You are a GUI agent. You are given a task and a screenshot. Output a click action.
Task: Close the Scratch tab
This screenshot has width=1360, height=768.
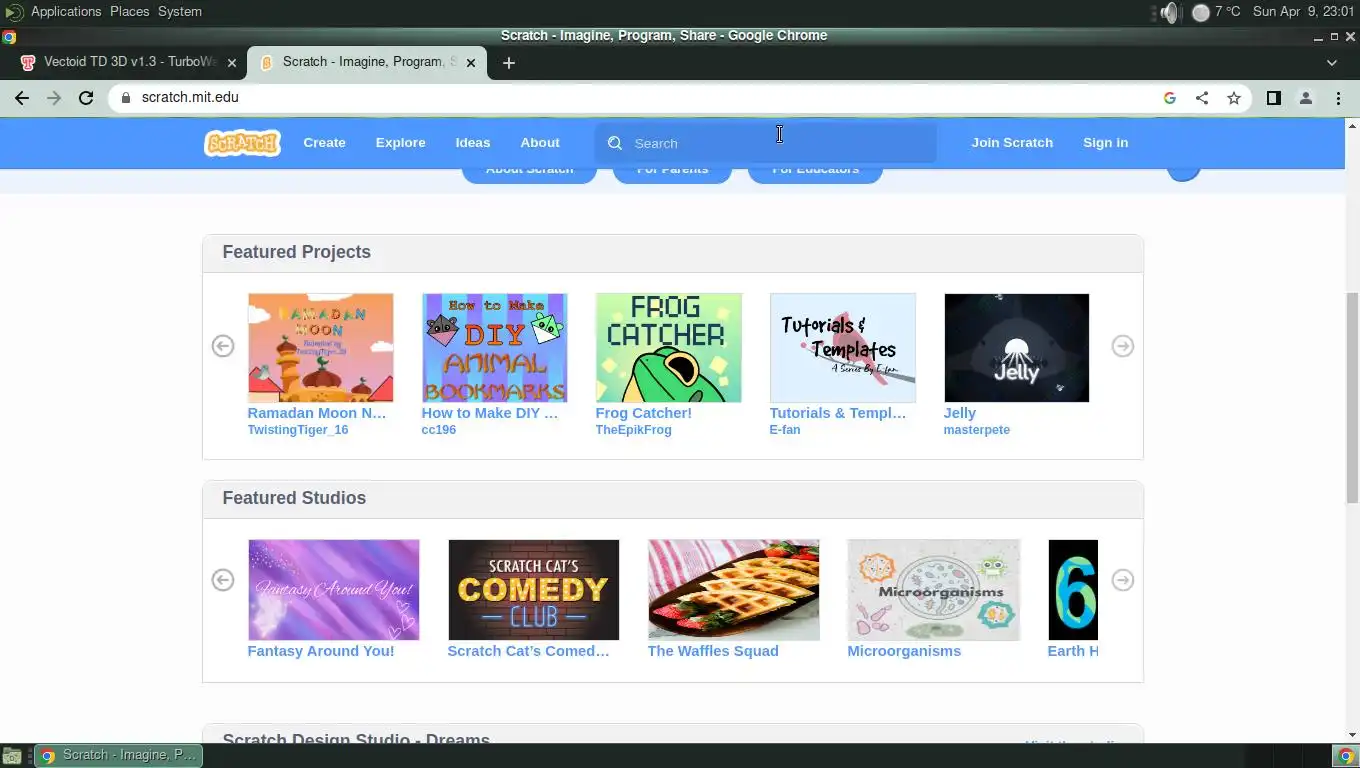(x=471, y=63)
